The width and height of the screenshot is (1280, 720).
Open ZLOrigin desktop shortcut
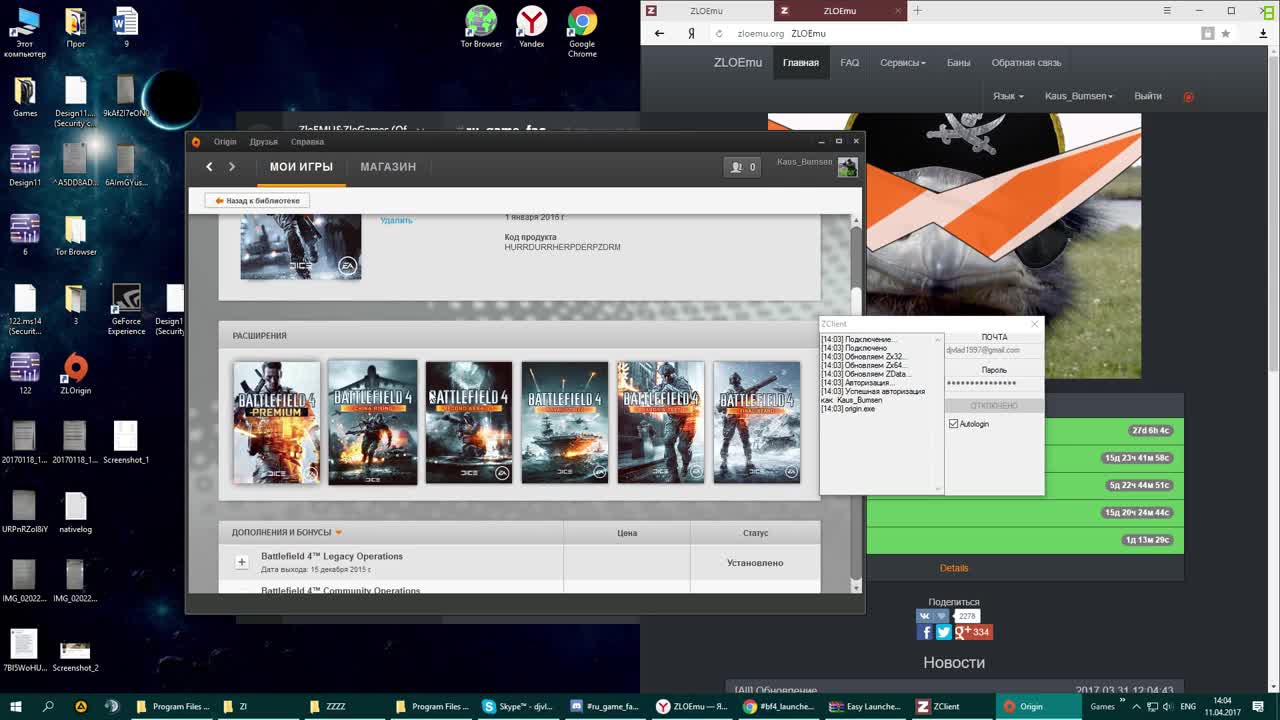click(x=75, y=374)
